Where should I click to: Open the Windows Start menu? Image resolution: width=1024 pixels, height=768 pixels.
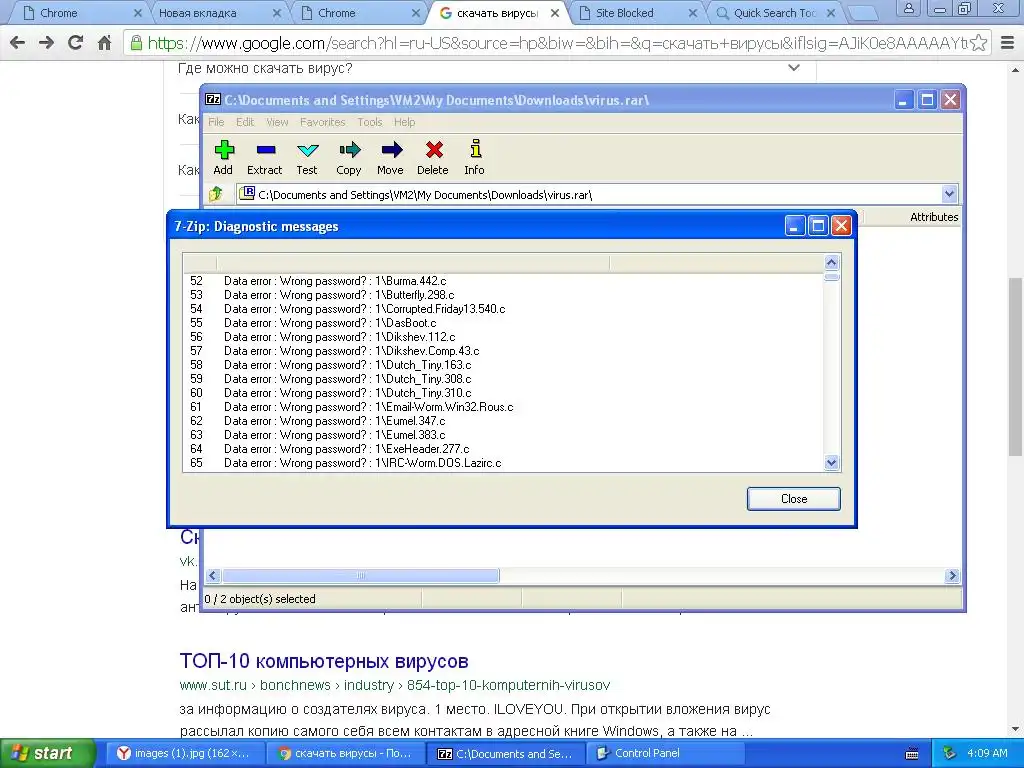[46, 753]
